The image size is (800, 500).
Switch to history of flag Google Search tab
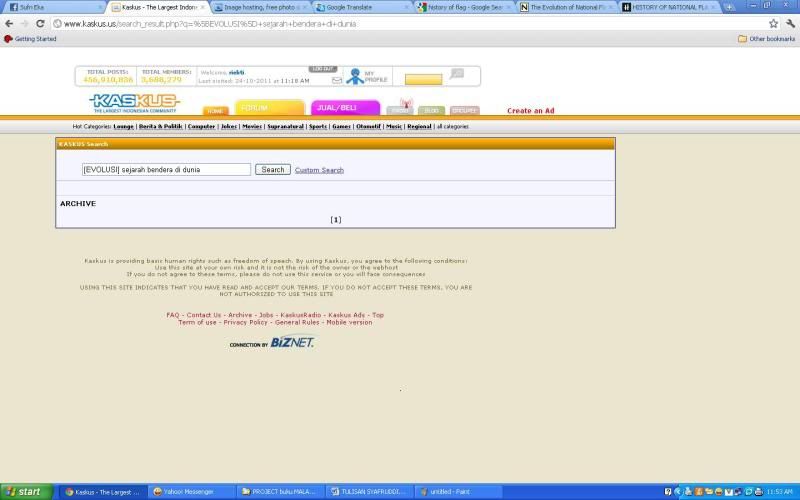[465, 7]
